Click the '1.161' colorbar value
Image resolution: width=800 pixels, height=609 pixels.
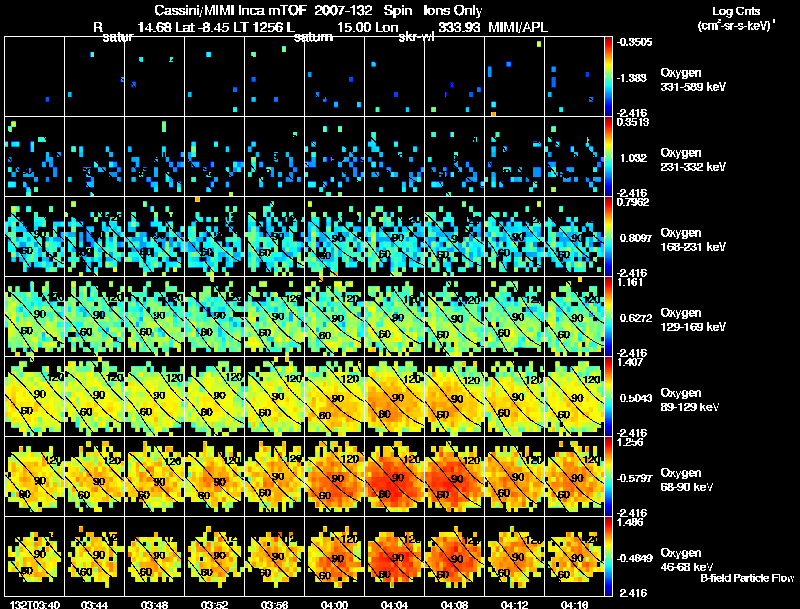[630, 282]
